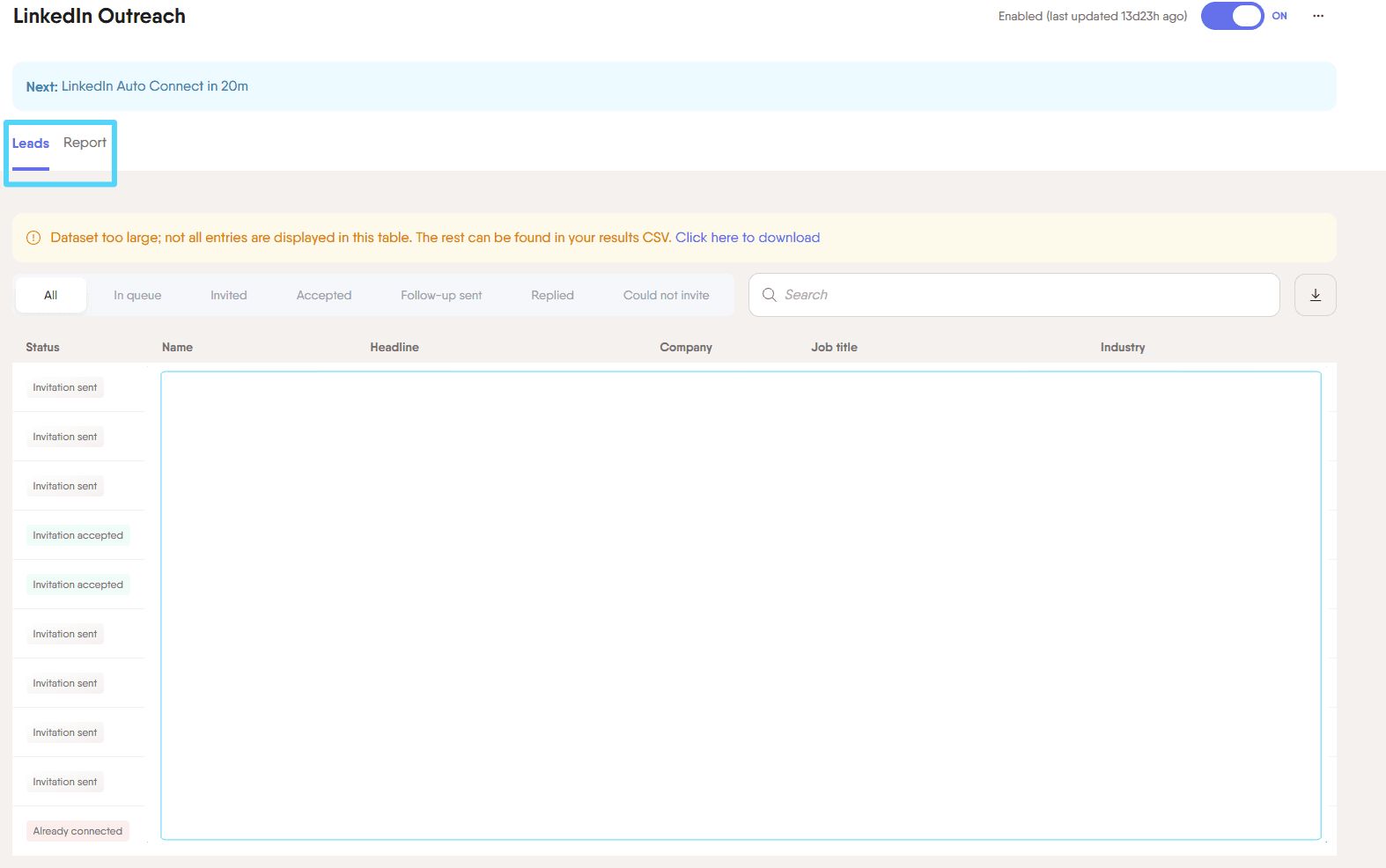This screenshot has width=1386, height=868.
Task: Open the three-dot more options menu
Action: point(1318,16)
